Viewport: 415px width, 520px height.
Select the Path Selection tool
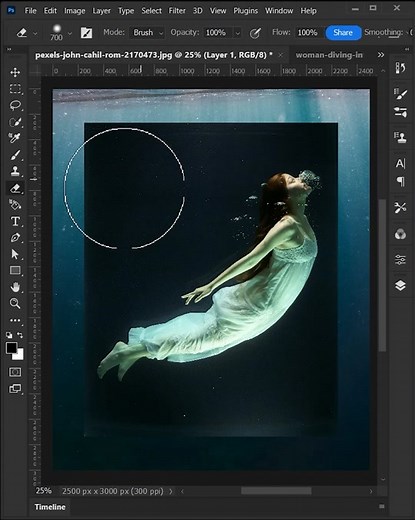pos(15,254)
